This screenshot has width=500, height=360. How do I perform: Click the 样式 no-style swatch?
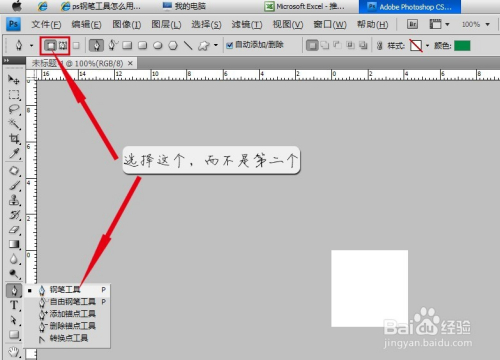(x=416, y=46)
